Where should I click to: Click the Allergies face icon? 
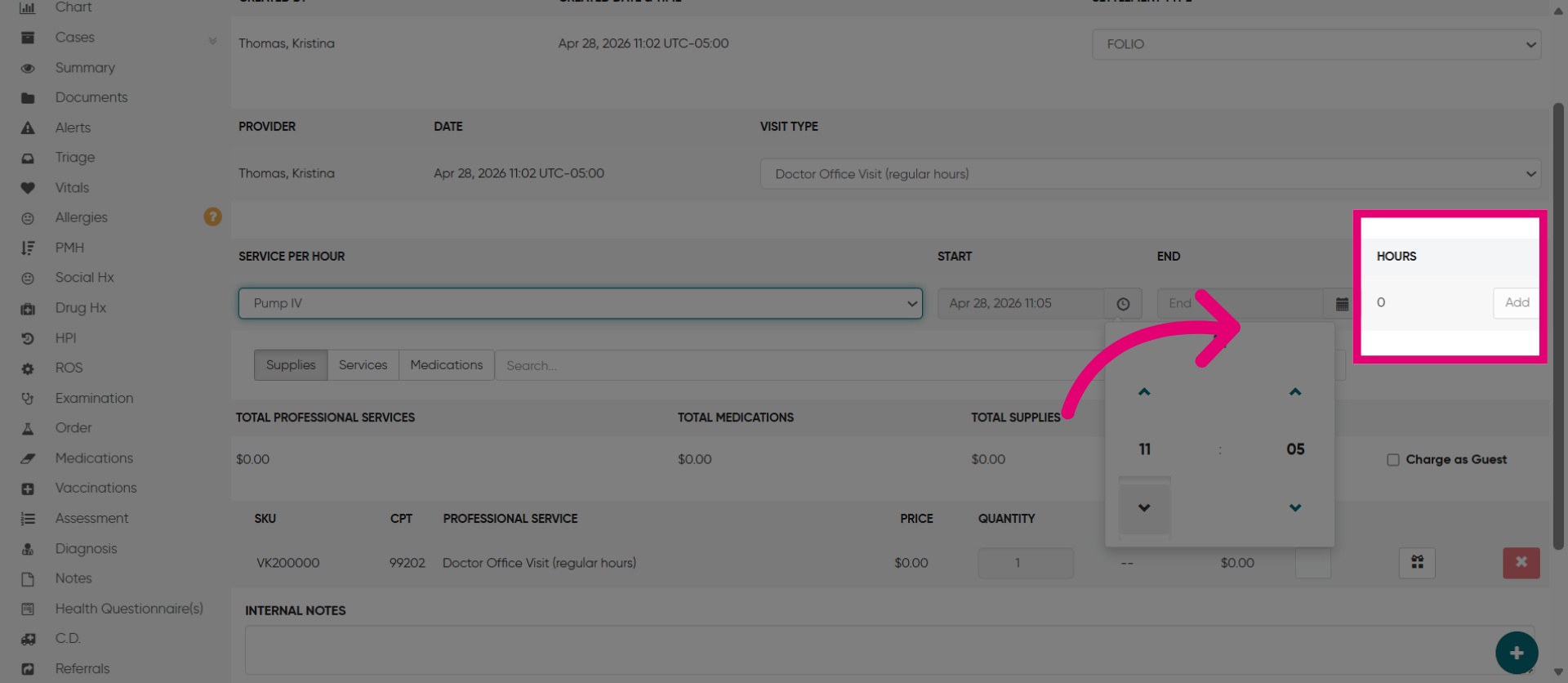pos(28,218)
